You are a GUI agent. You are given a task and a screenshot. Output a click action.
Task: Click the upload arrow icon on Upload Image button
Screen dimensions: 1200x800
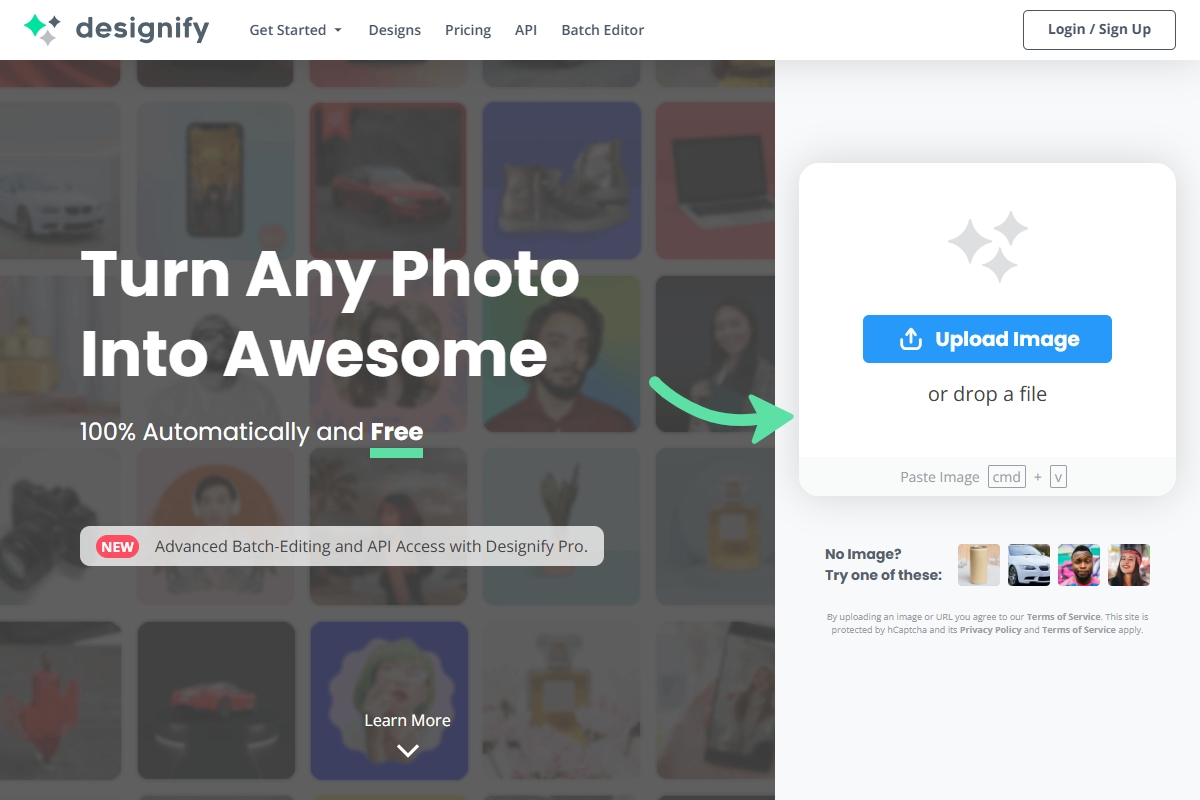click(911, 339)
